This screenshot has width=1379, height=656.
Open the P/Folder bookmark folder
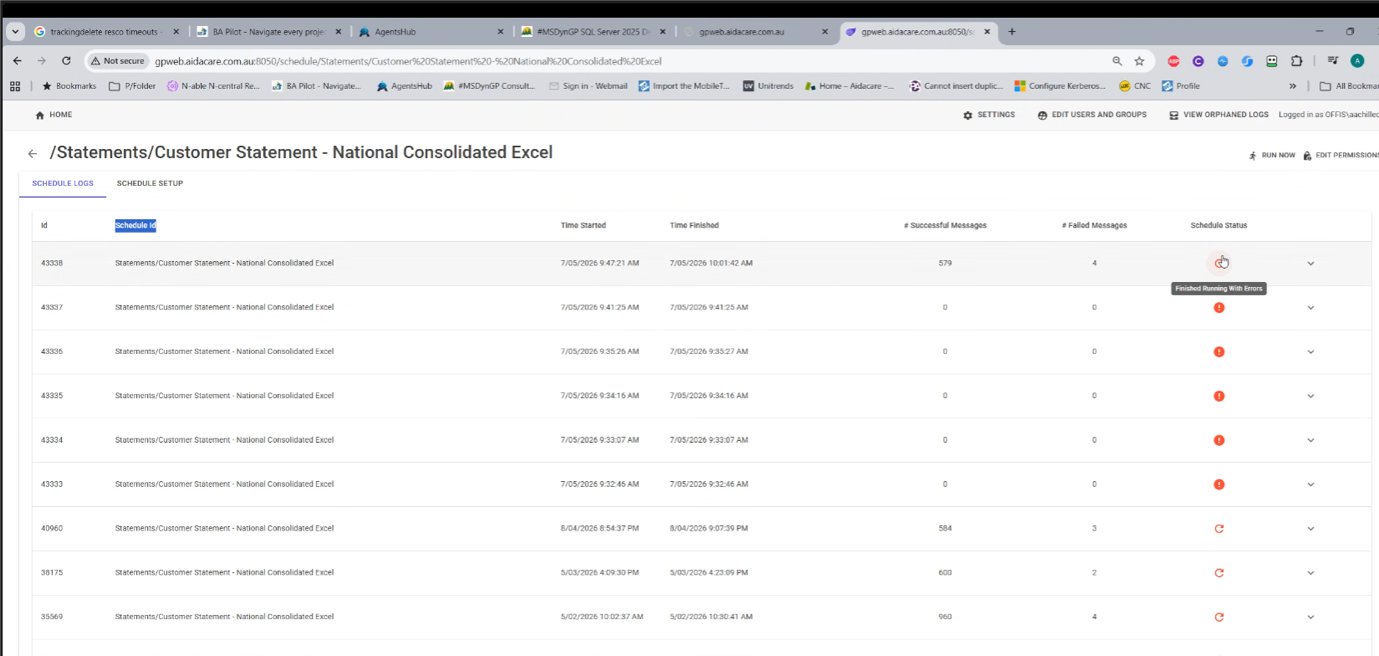point(132,86)
